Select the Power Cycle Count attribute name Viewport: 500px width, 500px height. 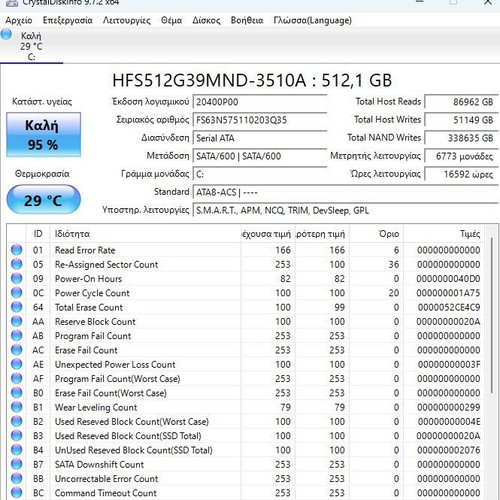point(92,293)
